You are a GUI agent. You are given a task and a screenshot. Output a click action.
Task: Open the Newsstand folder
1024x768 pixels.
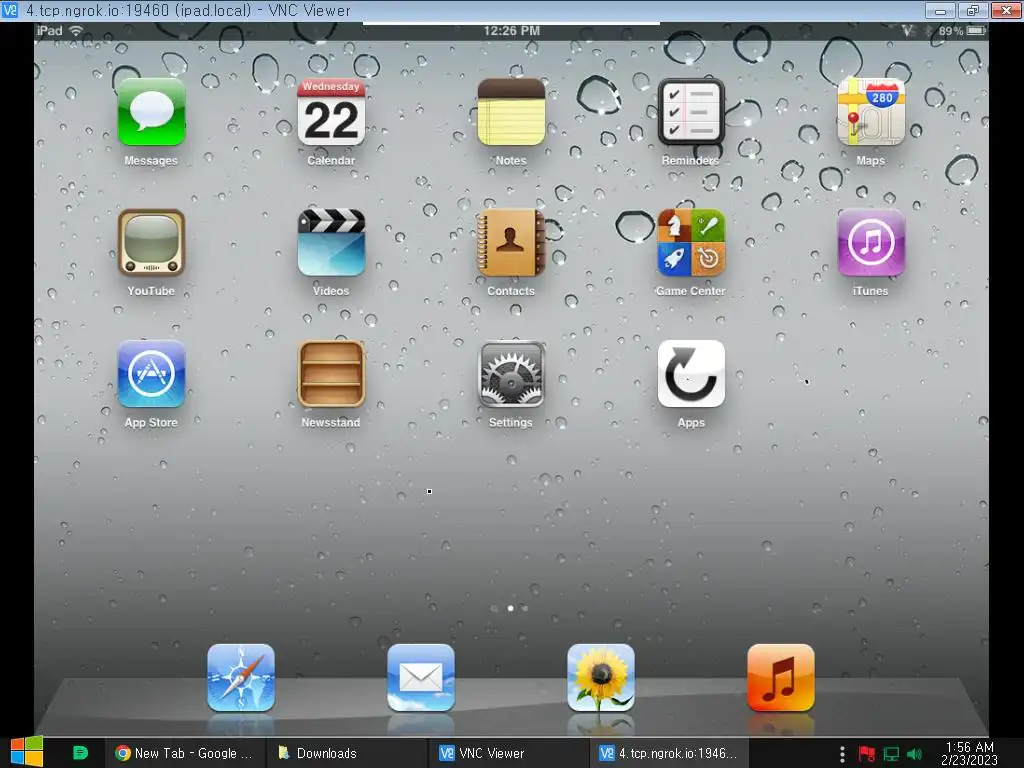331,374
